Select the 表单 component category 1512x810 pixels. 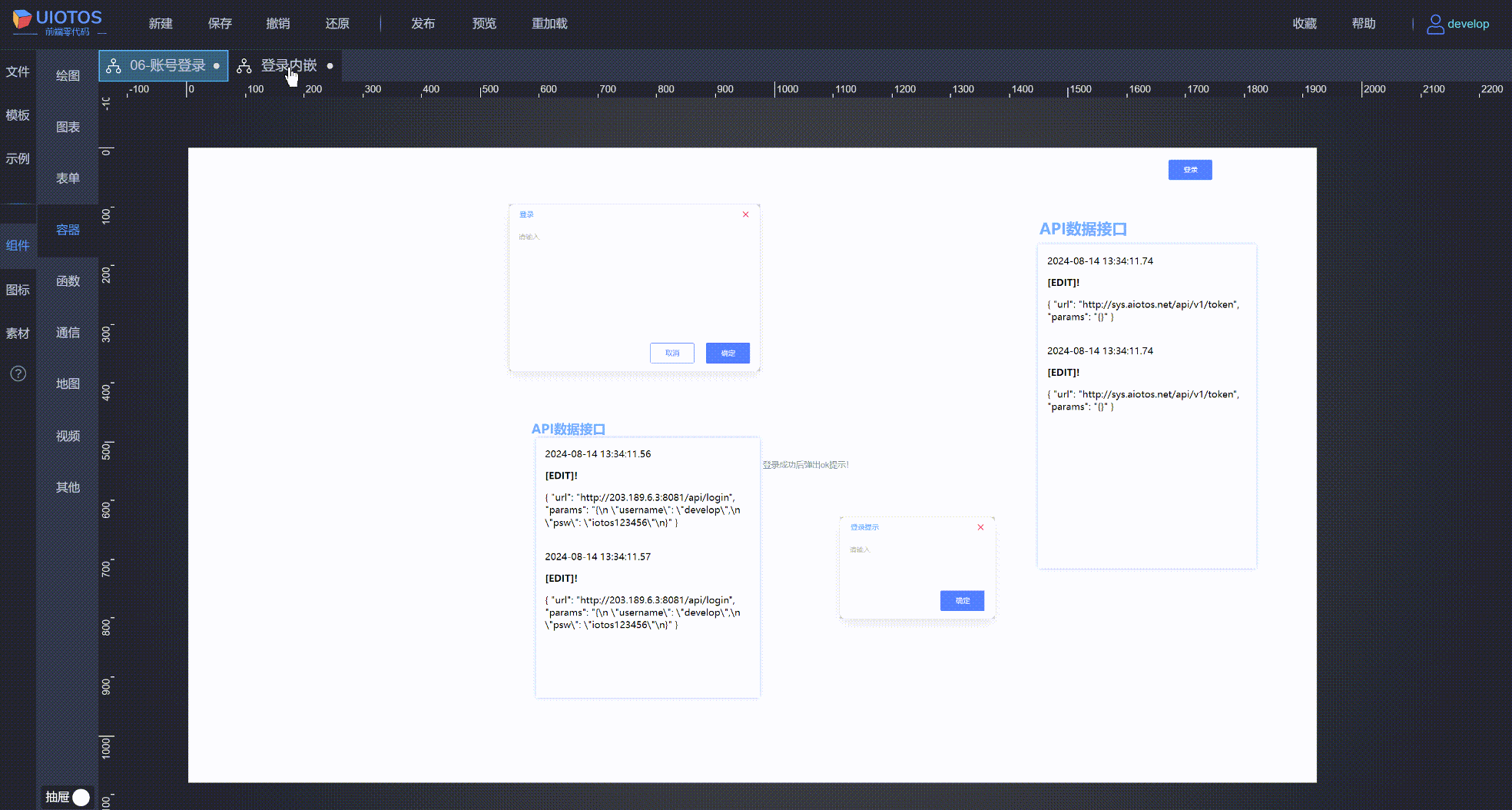pyautogui.click(x=68, y=178)
